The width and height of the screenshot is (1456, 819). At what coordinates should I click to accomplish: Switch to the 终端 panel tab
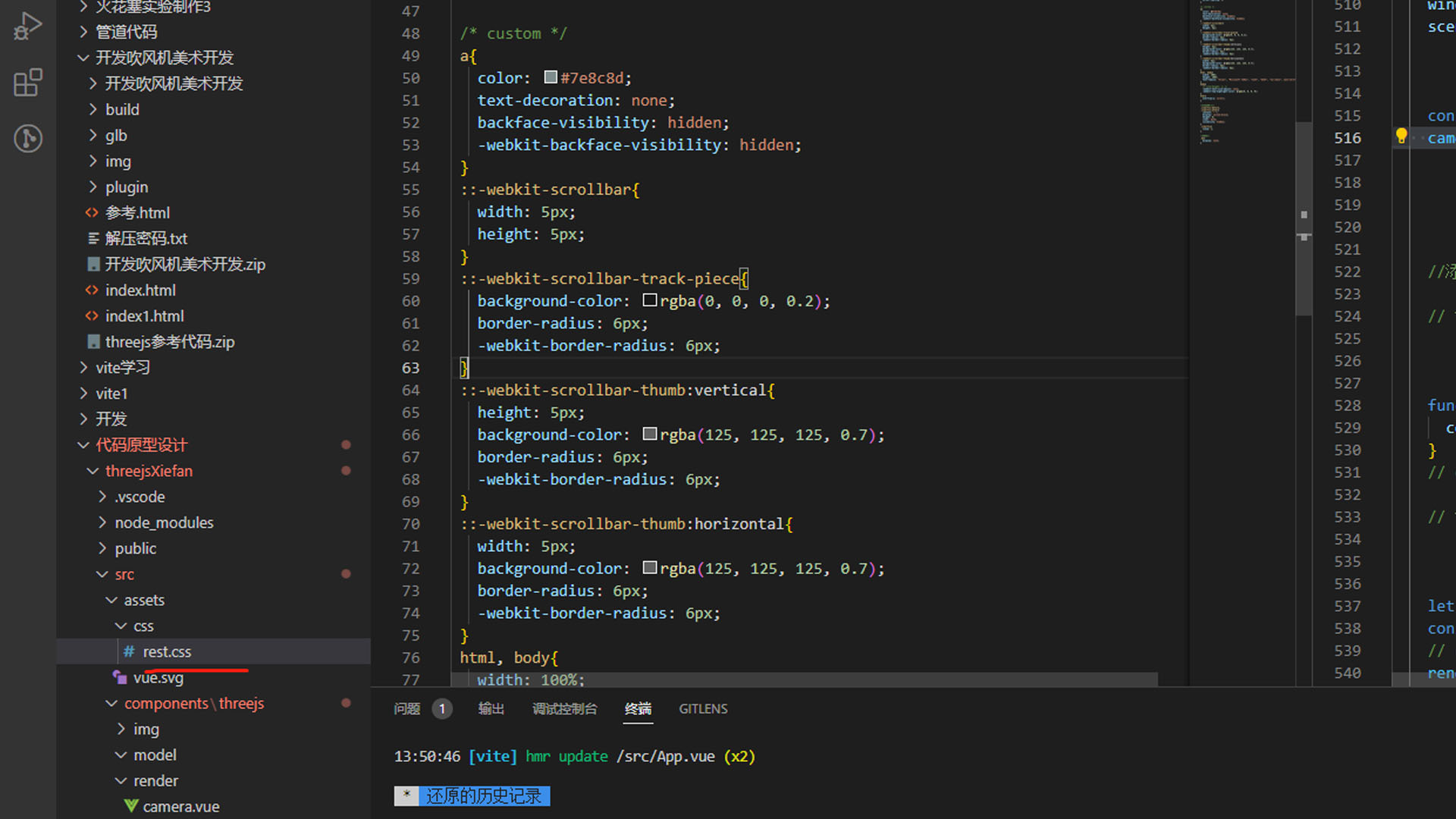638,708
